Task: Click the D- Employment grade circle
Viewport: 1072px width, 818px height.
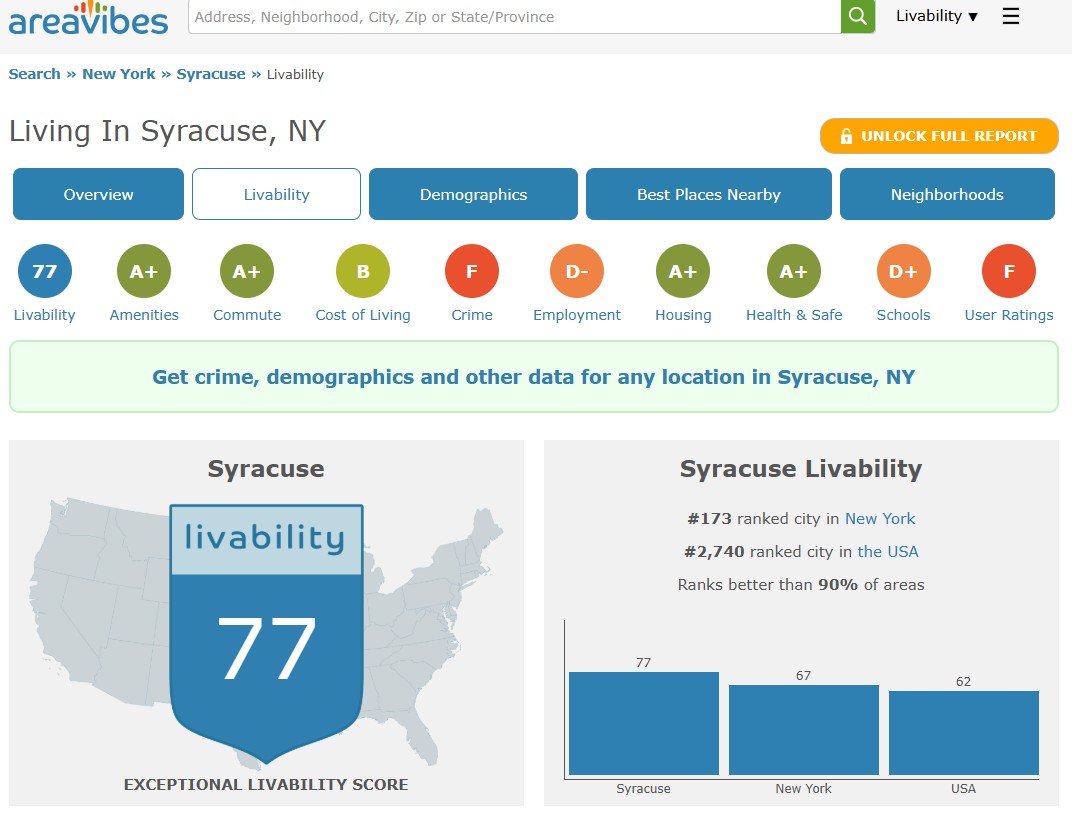Action: pyautogui.click(x=577, y=271)
